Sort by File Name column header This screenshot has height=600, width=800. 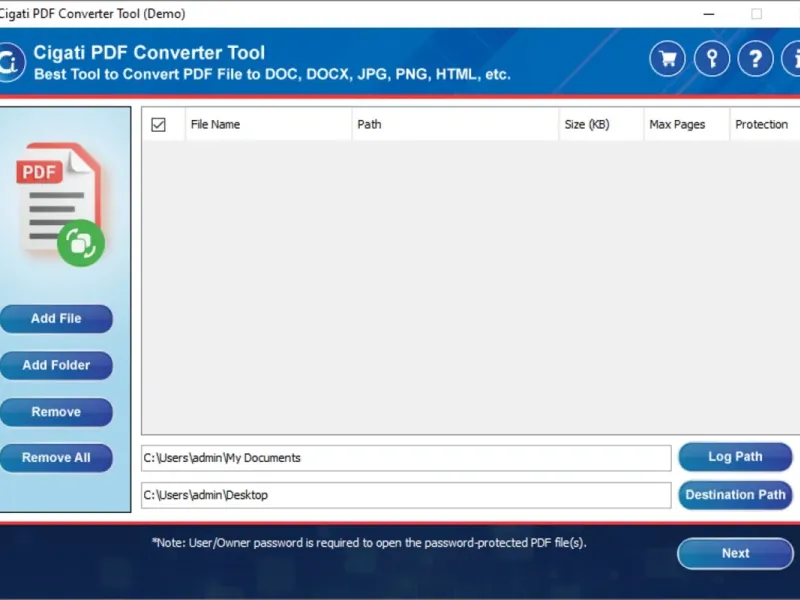[x=268, y=124]
